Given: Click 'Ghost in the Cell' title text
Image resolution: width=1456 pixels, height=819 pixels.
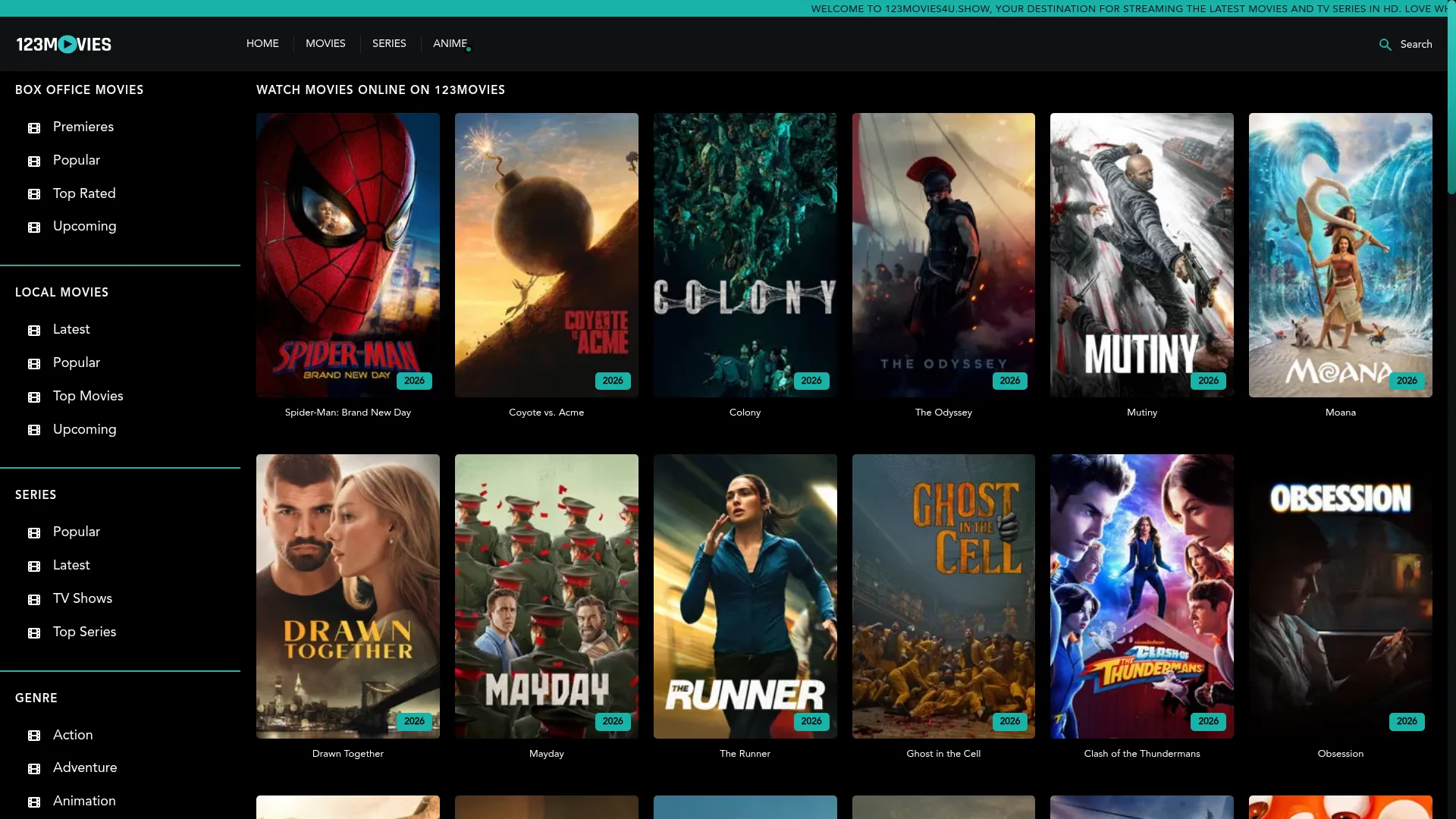Looking at the screenshot, I should [943, 754].
